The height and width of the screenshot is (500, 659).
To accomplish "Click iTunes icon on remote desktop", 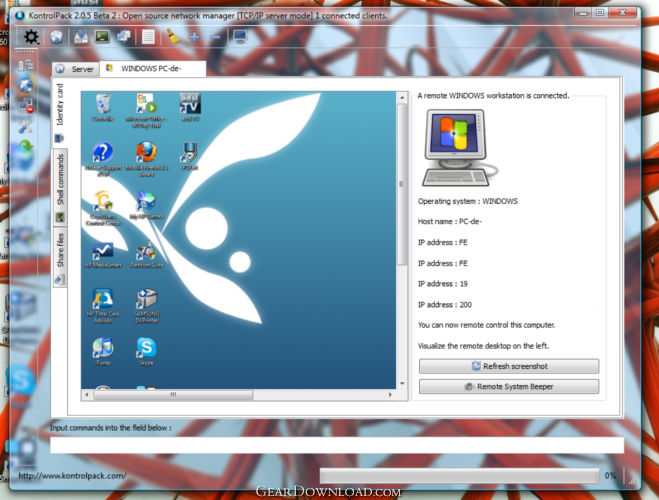I will pyautogui.click(x=103, y=351).
